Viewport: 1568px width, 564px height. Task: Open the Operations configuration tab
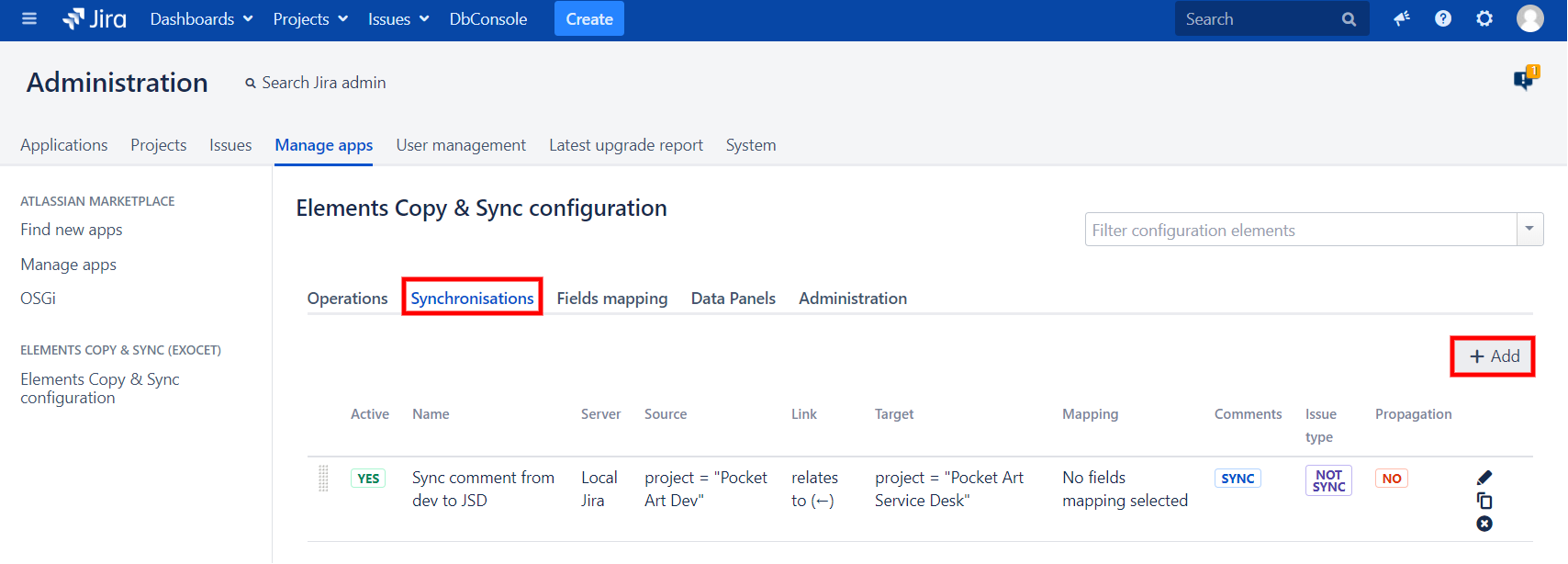click(348, 299)
